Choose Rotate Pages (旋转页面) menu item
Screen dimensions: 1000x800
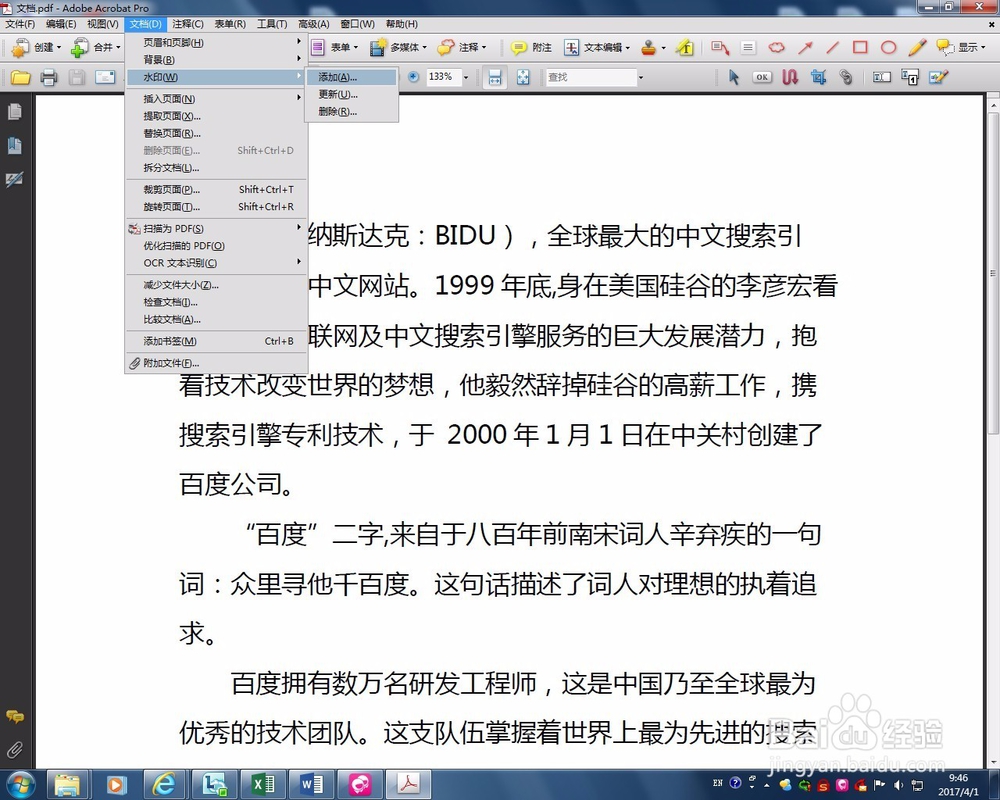216,206
